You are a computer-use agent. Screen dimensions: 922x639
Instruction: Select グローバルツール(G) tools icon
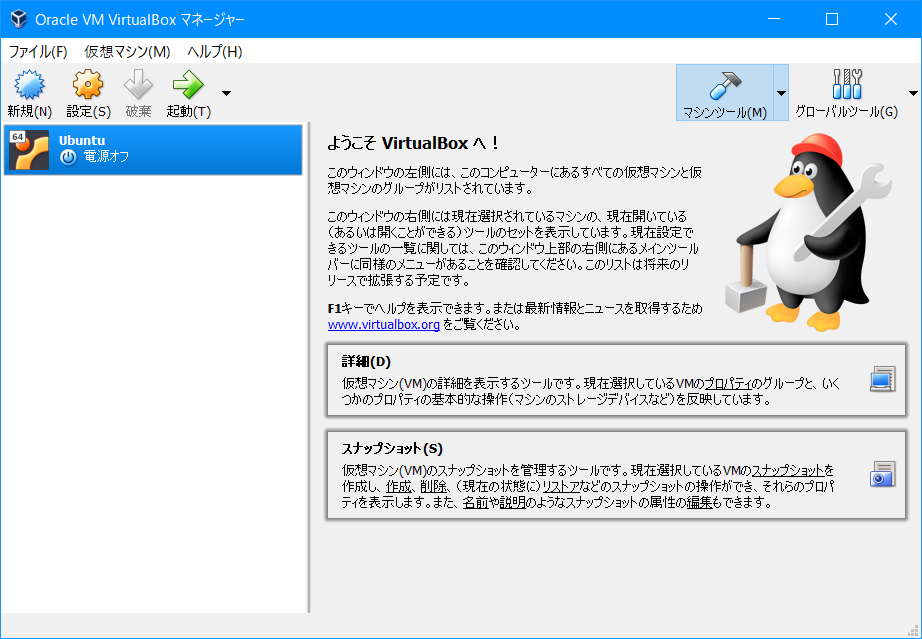tap(847, 85)
